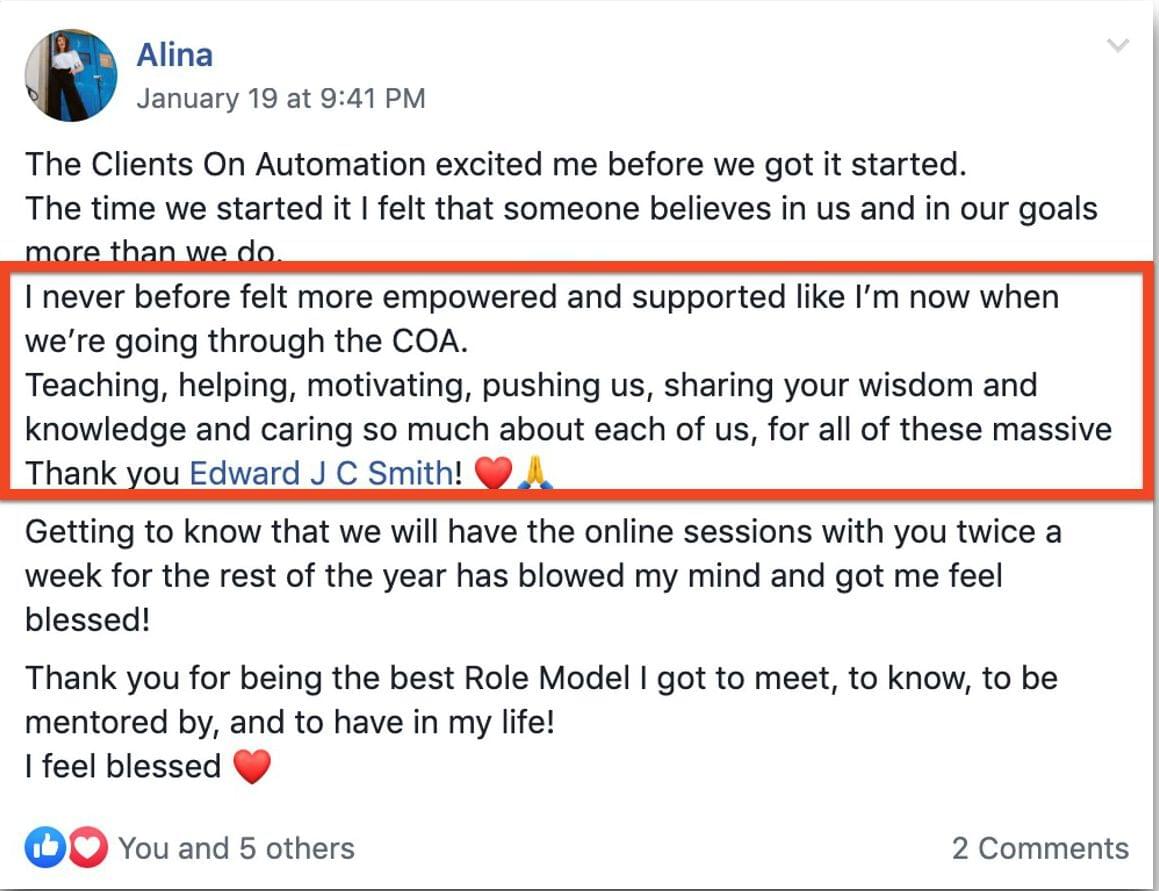Click the word blessed! ending the sessions paragraph
1159x891 pixels.
(x=87, y=620)
